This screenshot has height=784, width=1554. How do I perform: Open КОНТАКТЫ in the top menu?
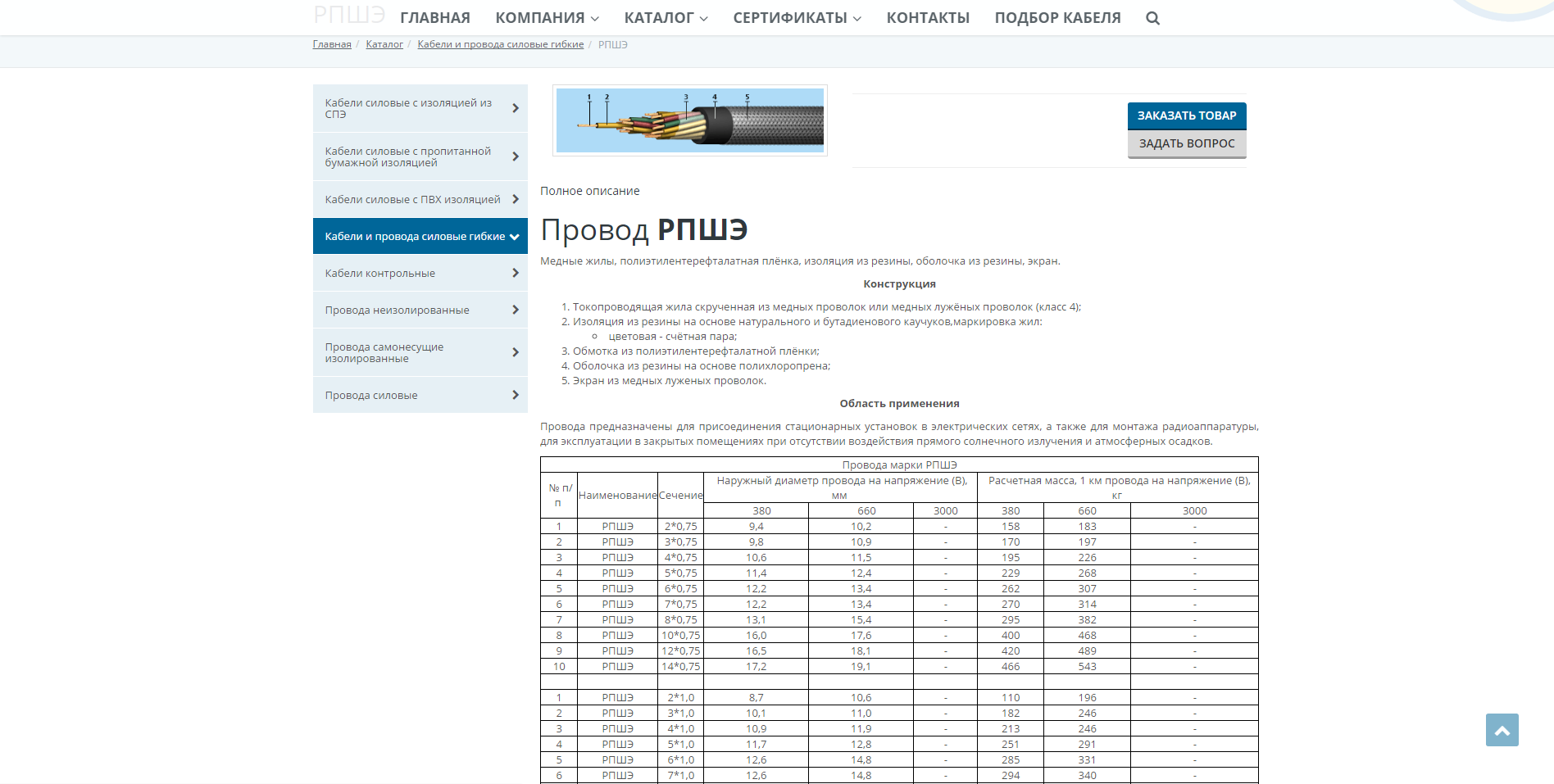928,18
